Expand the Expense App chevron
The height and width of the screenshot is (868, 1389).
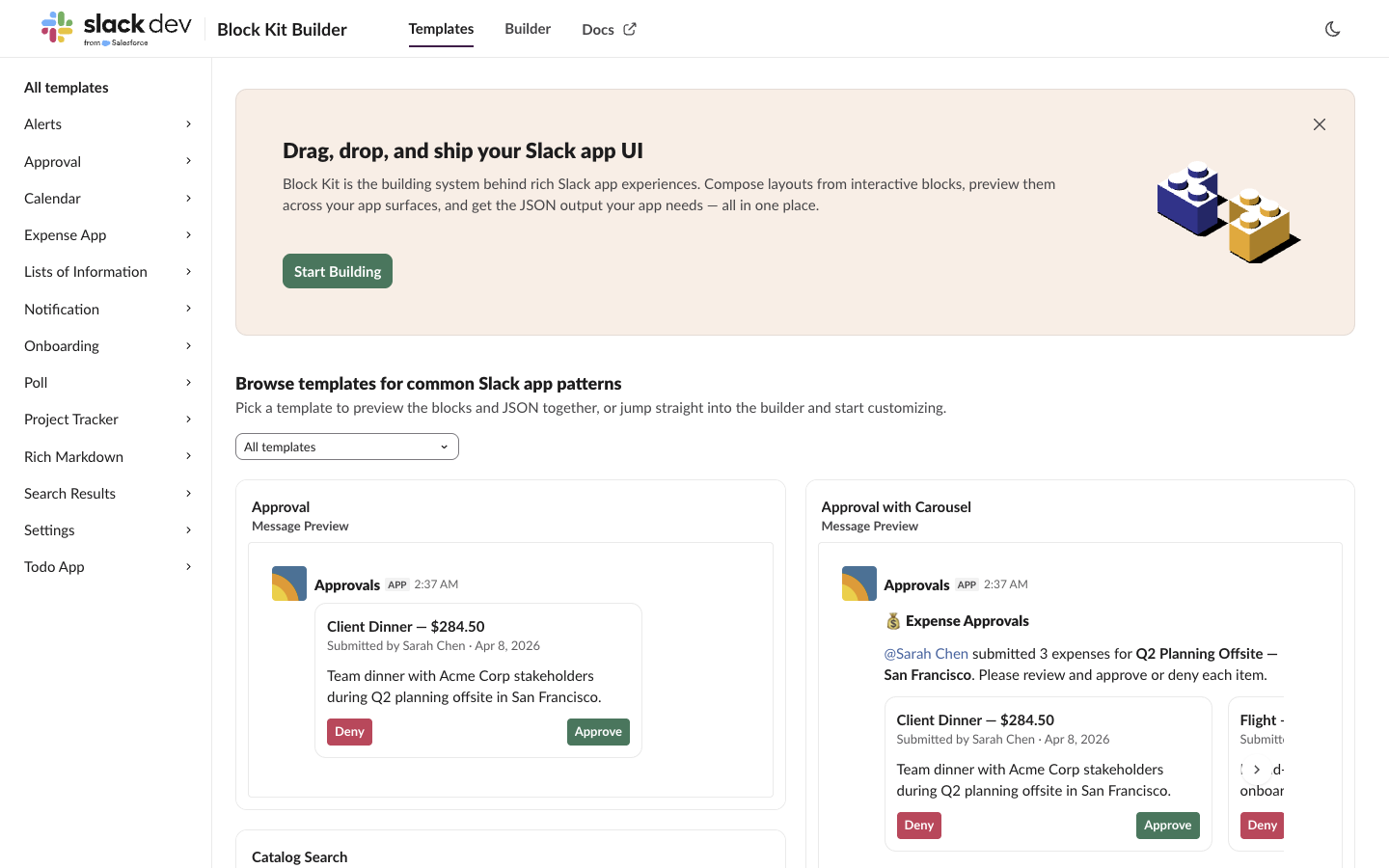tap(189, 235)
